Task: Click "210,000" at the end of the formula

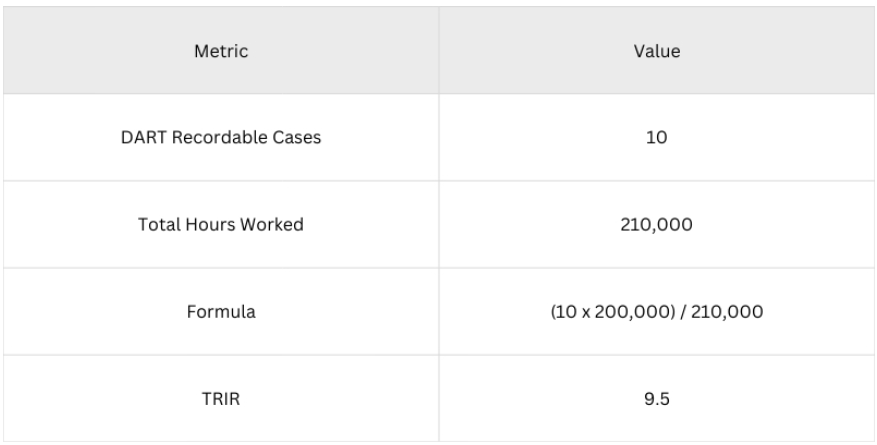Action: click(731, 312)
